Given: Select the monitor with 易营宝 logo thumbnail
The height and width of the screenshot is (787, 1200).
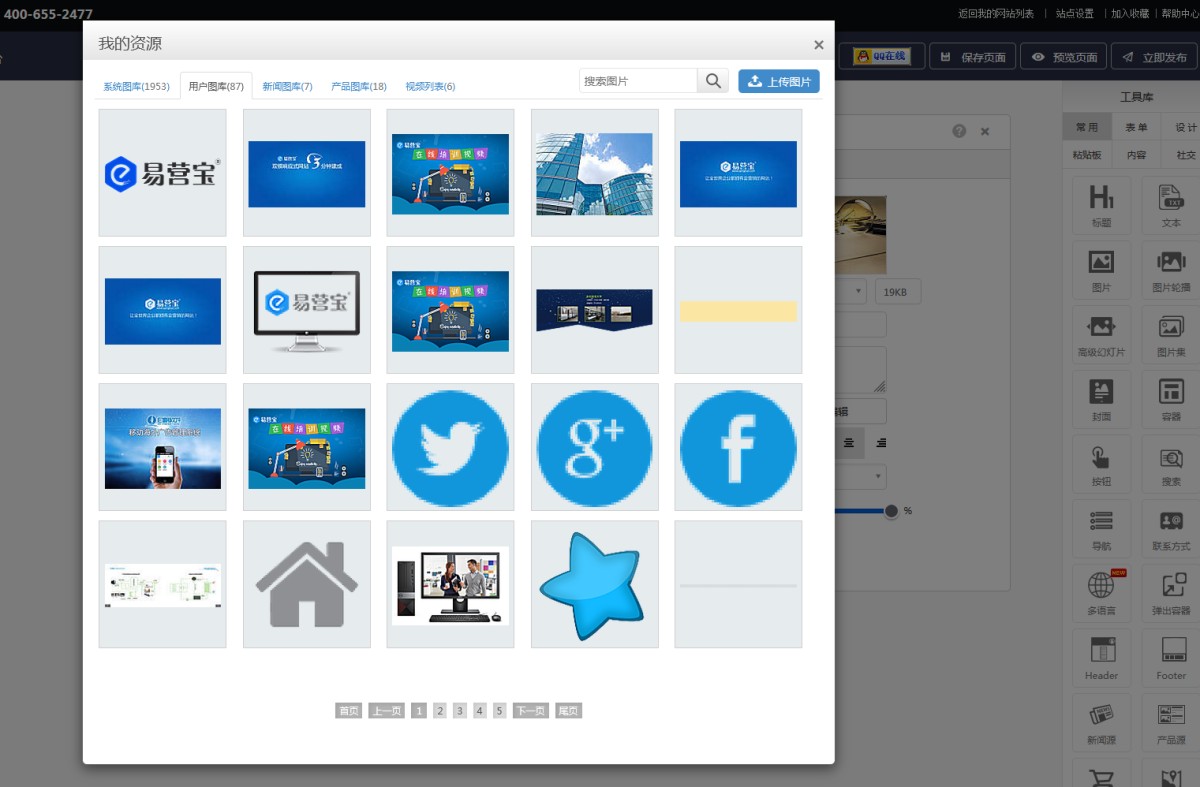Looking at the screenshot, I should tap(306, 310).
